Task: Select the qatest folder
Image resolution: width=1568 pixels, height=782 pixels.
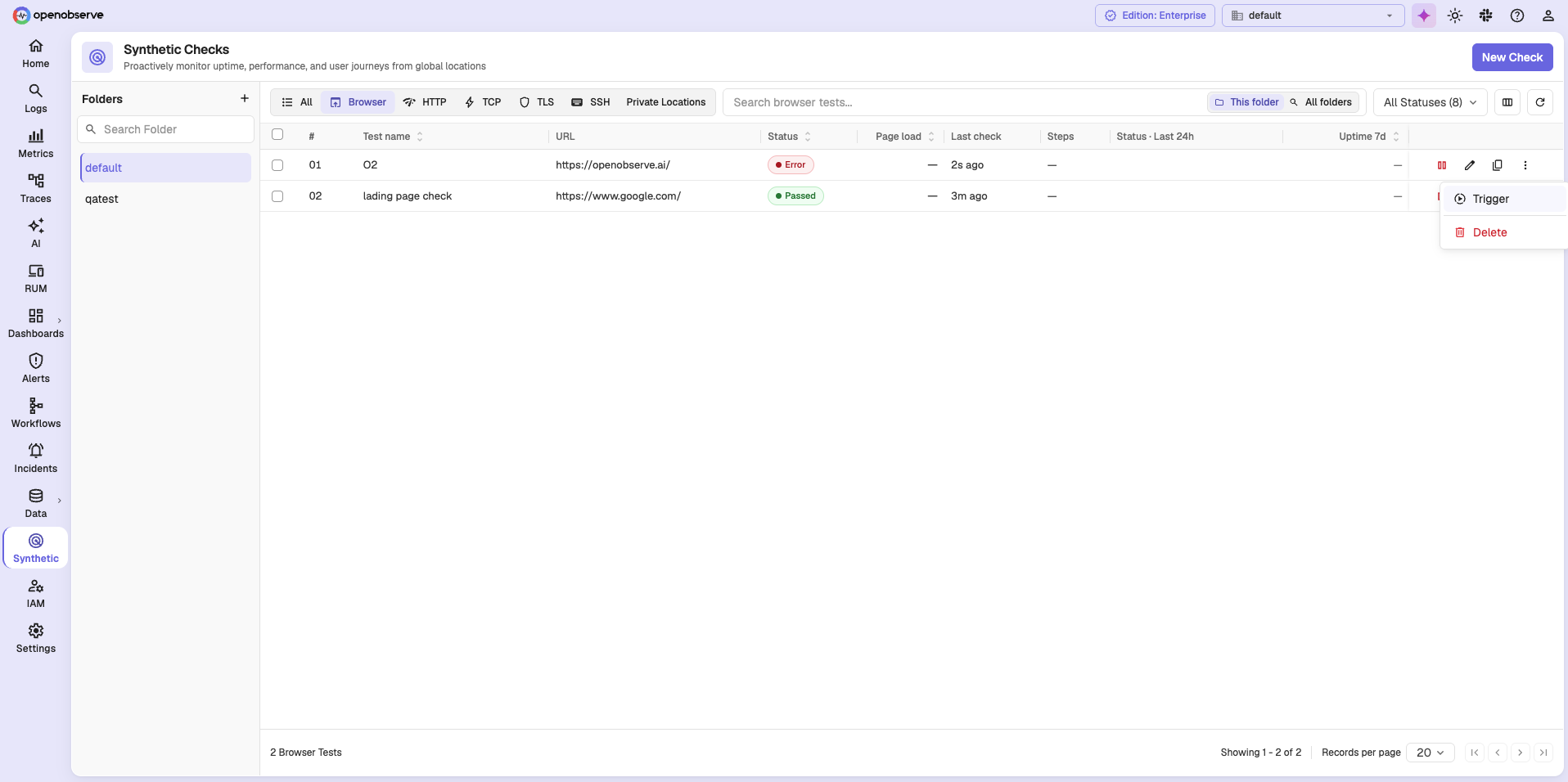Action: pos(165,199)
